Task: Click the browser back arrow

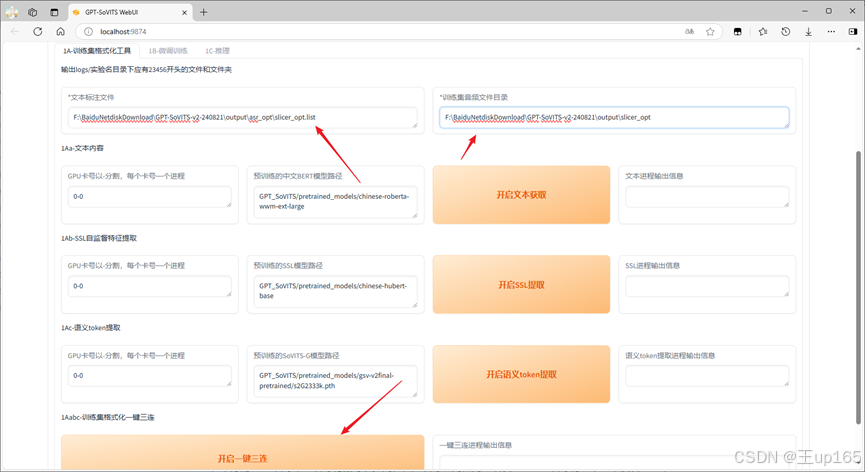Action: 15,31
